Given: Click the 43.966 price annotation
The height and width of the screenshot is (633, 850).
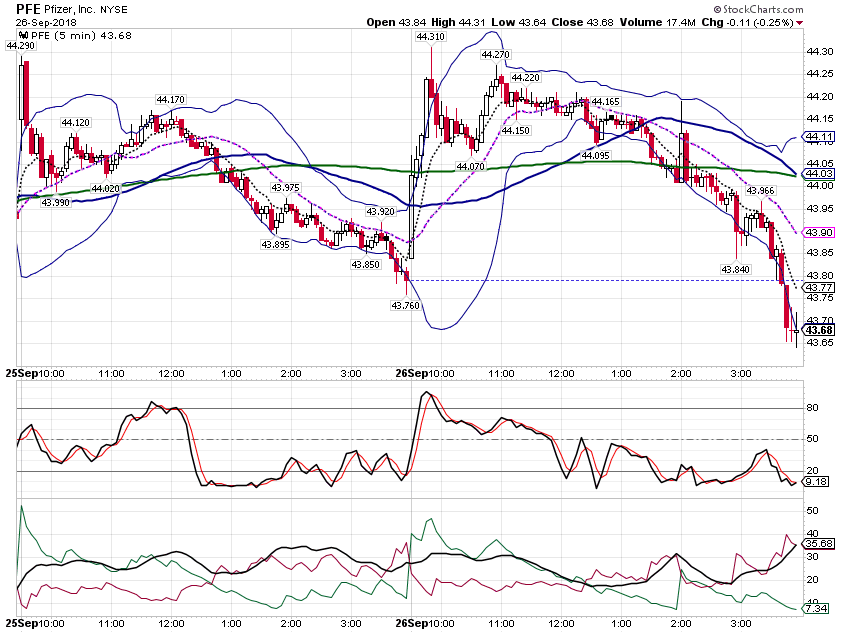Looking at the screenshot, I should tap(761, 190).
